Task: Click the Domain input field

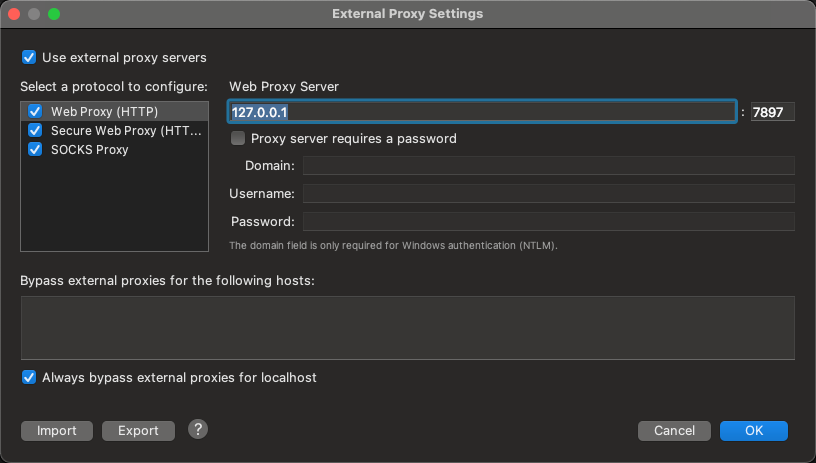Action: coord(549,165)
